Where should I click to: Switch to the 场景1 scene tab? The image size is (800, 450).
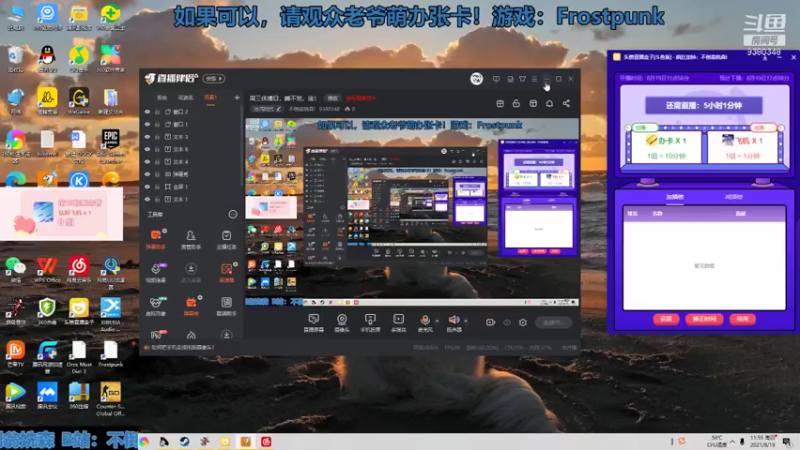pos(211,97)
